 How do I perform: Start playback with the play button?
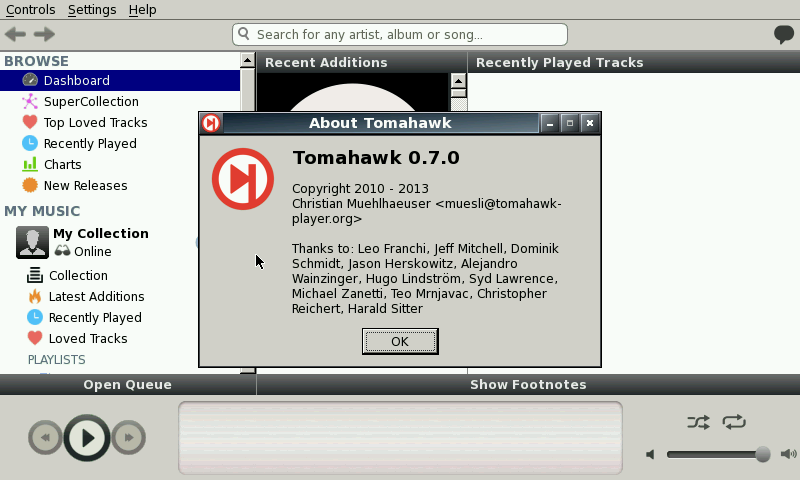click(x=87, y=438)
